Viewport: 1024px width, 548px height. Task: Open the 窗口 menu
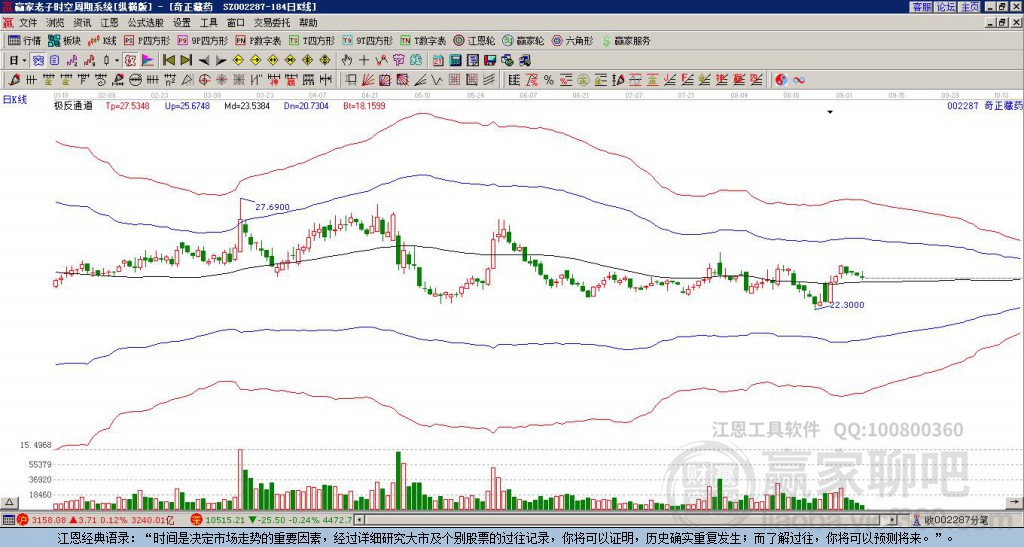(x=236, y=23)
